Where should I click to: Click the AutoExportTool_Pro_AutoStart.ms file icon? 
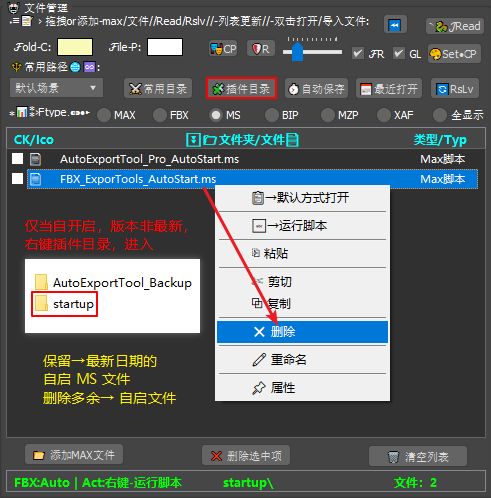click(35, 159)
